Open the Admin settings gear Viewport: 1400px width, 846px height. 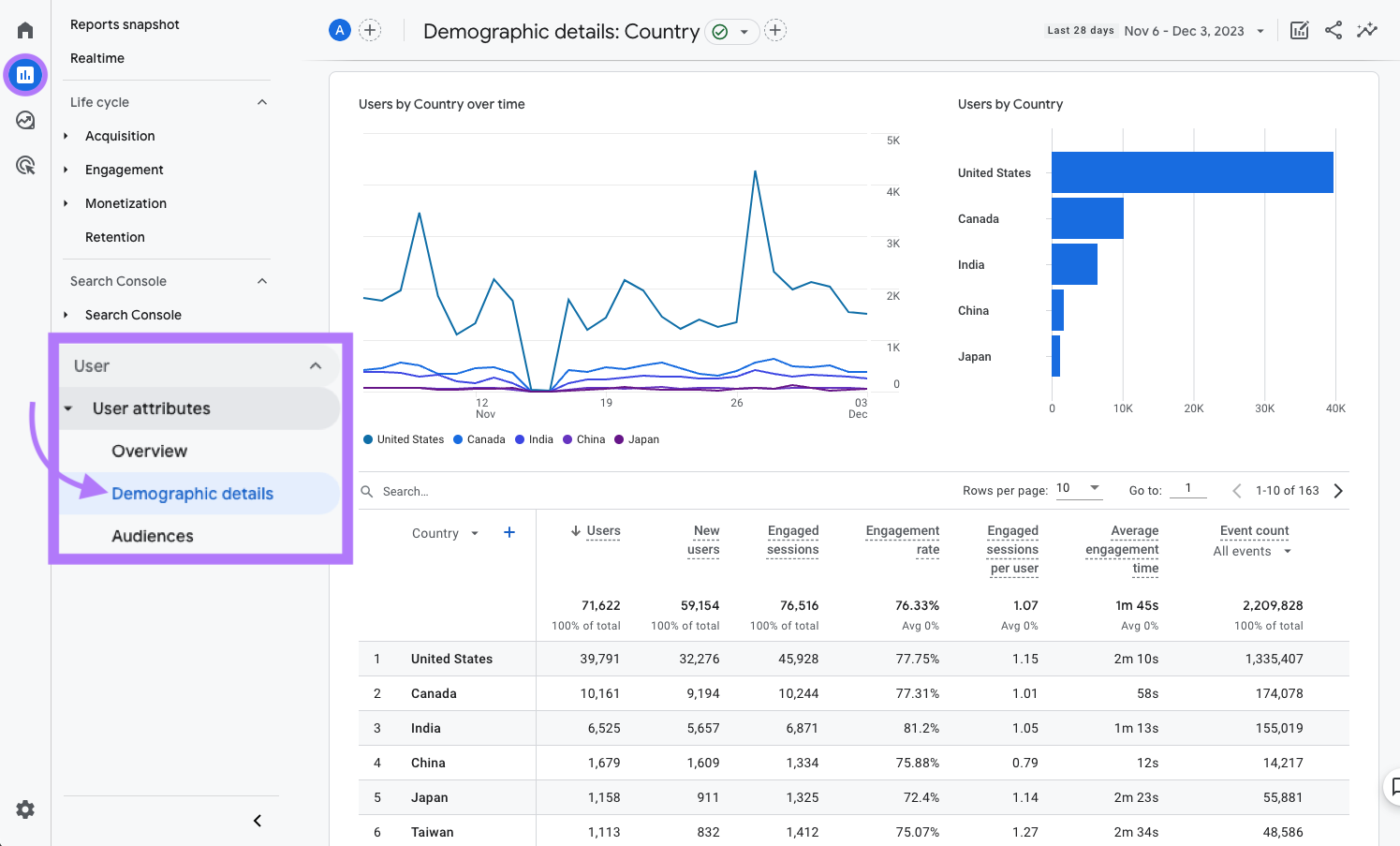(x=25, y=809)
